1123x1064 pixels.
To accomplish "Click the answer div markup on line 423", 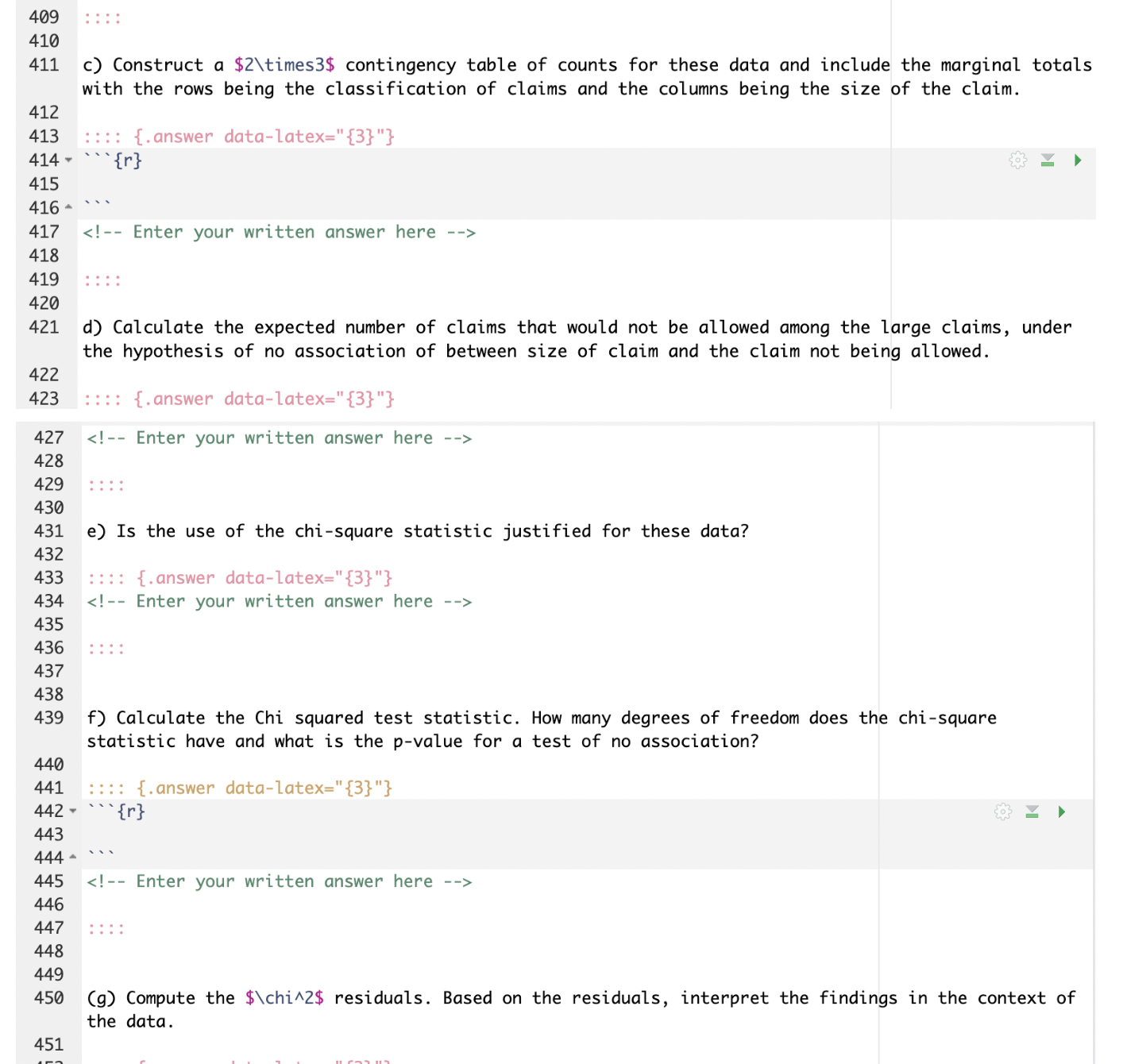I will click(238, 398).
